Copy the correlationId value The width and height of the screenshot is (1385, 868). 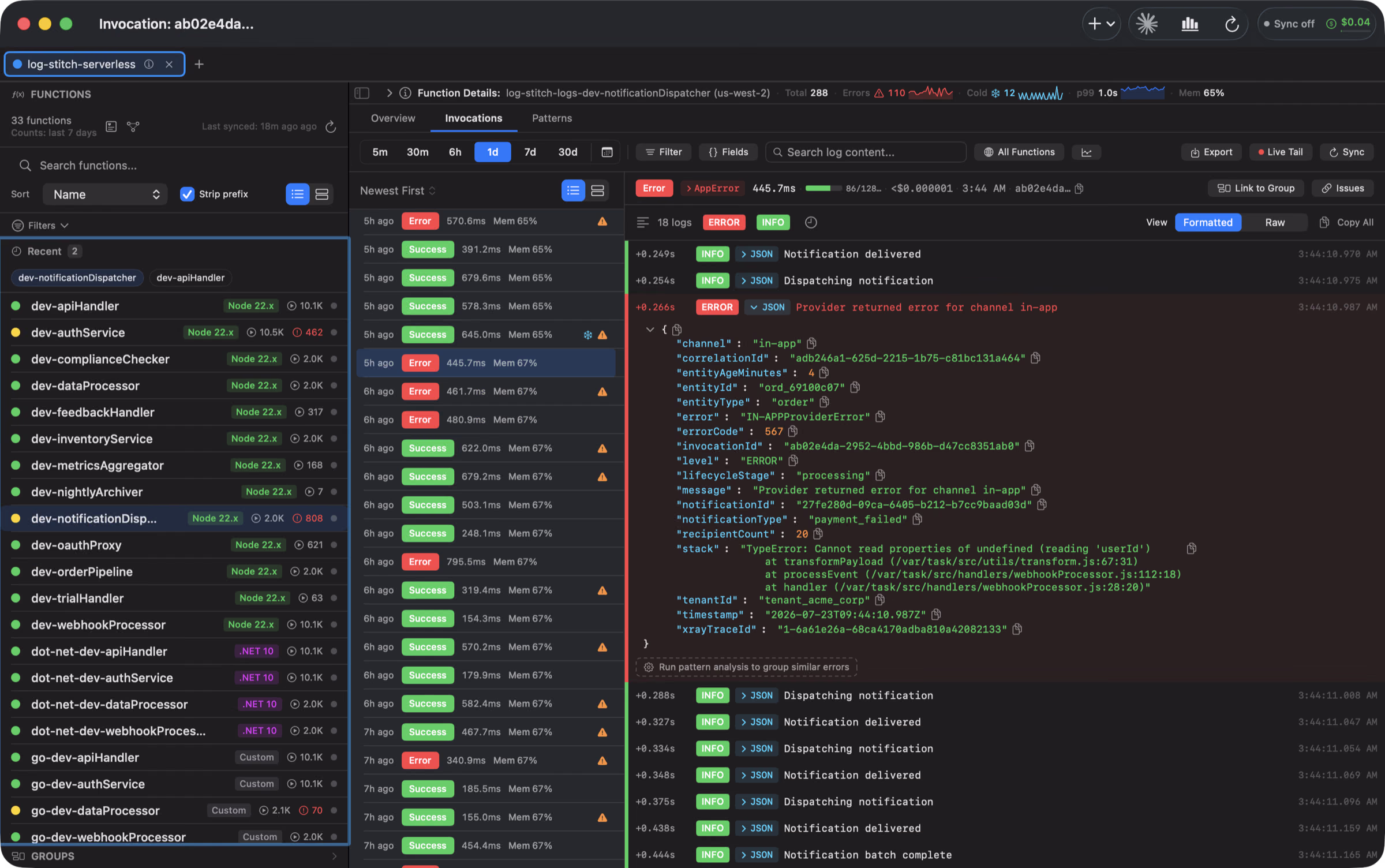pos(1035,358)
